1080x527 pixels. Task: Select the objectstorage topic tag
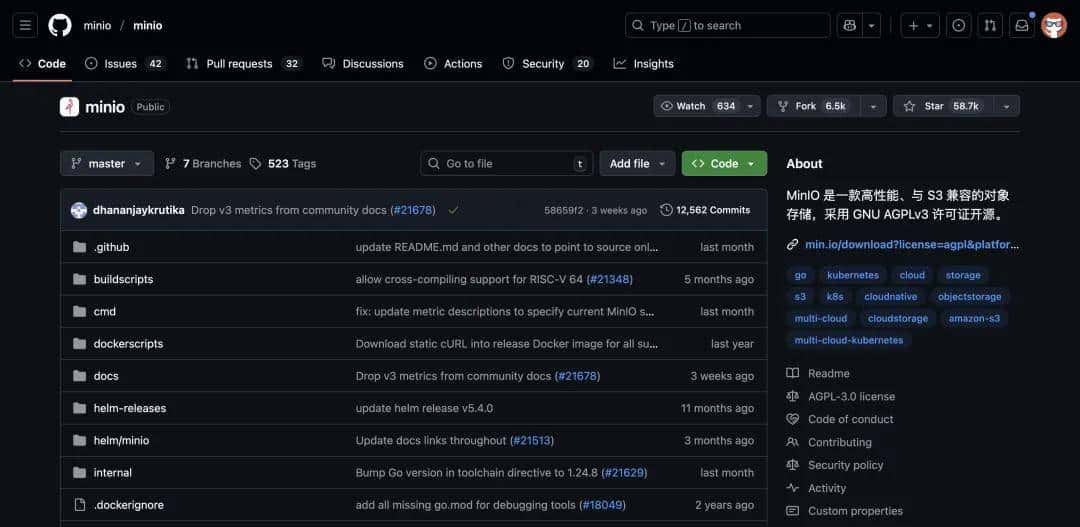point(970,297)
